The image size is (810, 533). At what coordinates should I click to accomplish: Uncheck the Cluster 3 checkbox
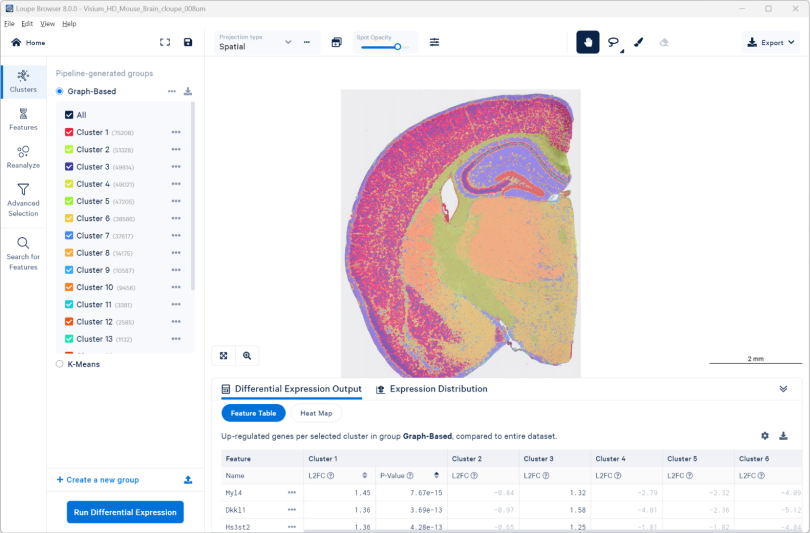(69, 167)
